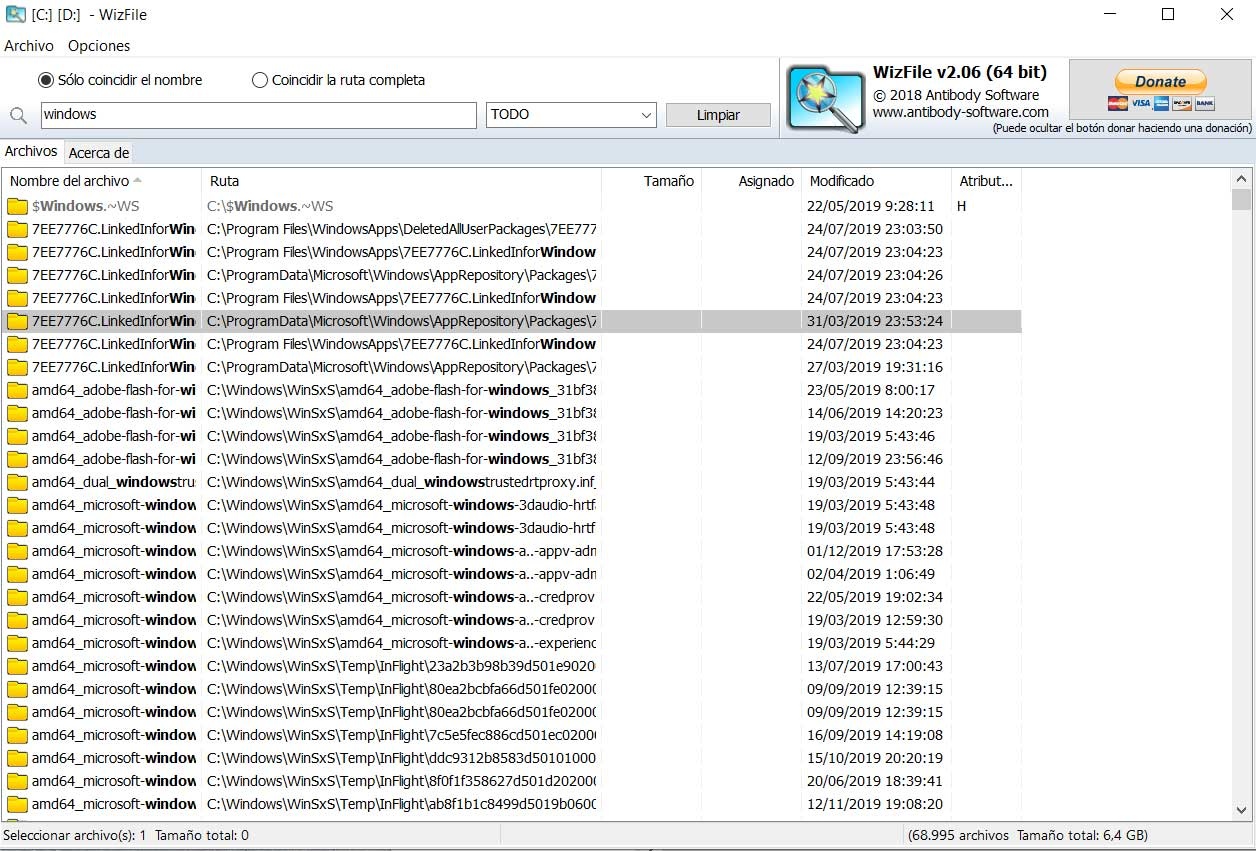Click folder icon of row dated 12/09/2019 23:56:46
Screen dimensions: 1256x851
point(17,459)
